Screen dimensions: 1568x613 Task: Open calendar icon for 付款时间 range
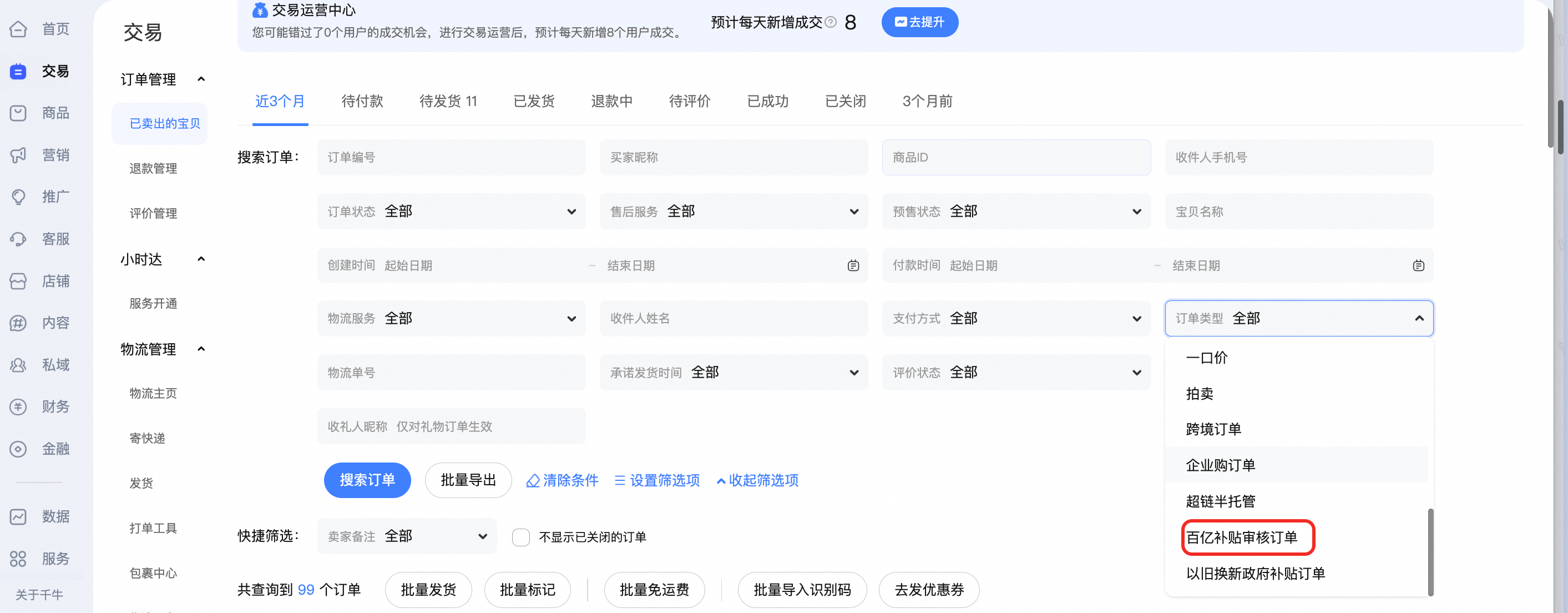tap(1418, 265)
